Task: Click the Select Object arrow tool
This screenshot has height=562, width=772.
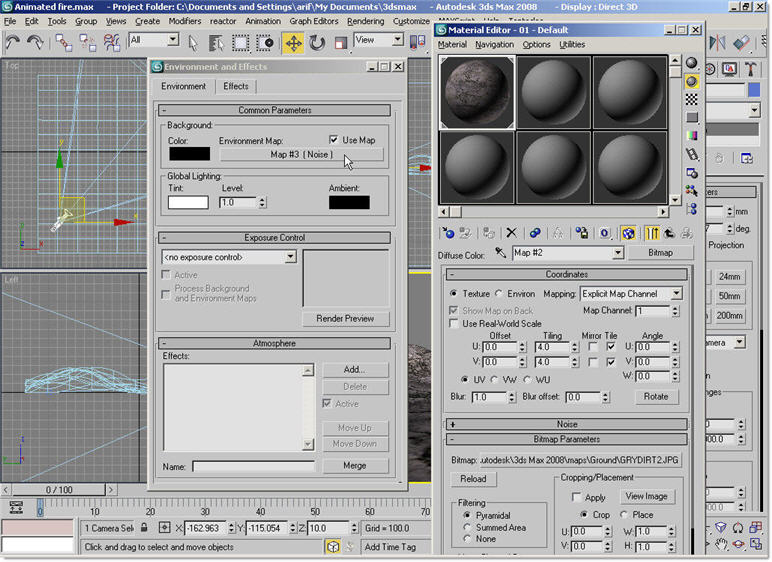Action: click(192, 43)
